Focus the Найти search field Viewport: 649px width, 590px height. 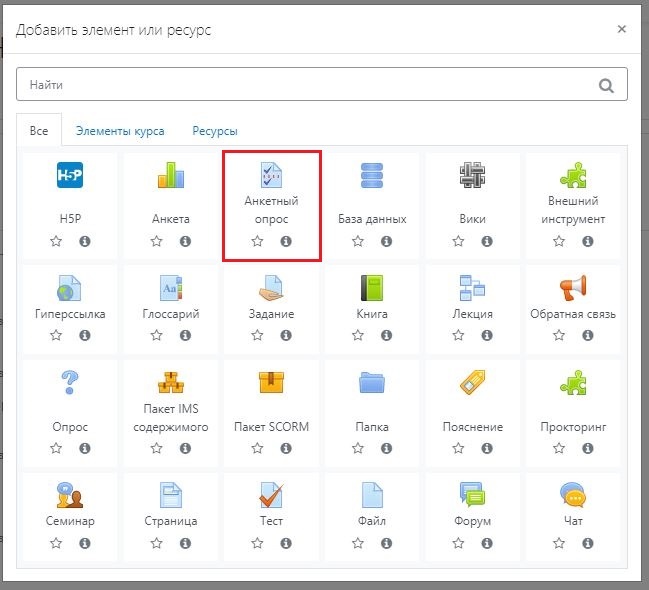[322, 84]
